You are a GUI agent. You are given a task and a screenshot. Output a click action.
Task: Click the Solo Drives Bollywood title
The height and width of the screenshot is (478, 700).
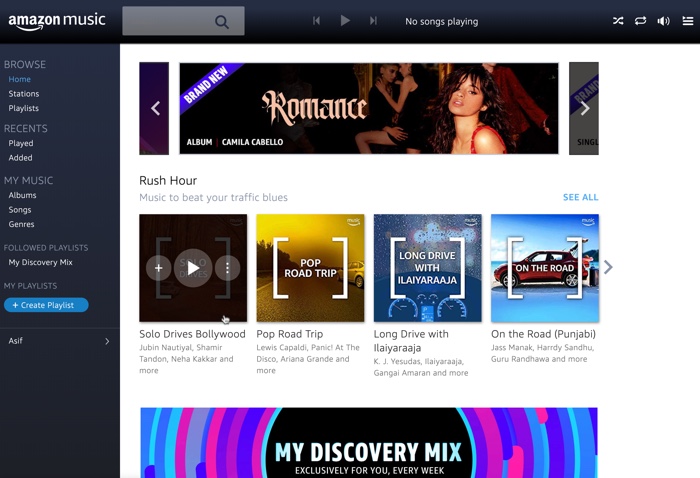192,334
